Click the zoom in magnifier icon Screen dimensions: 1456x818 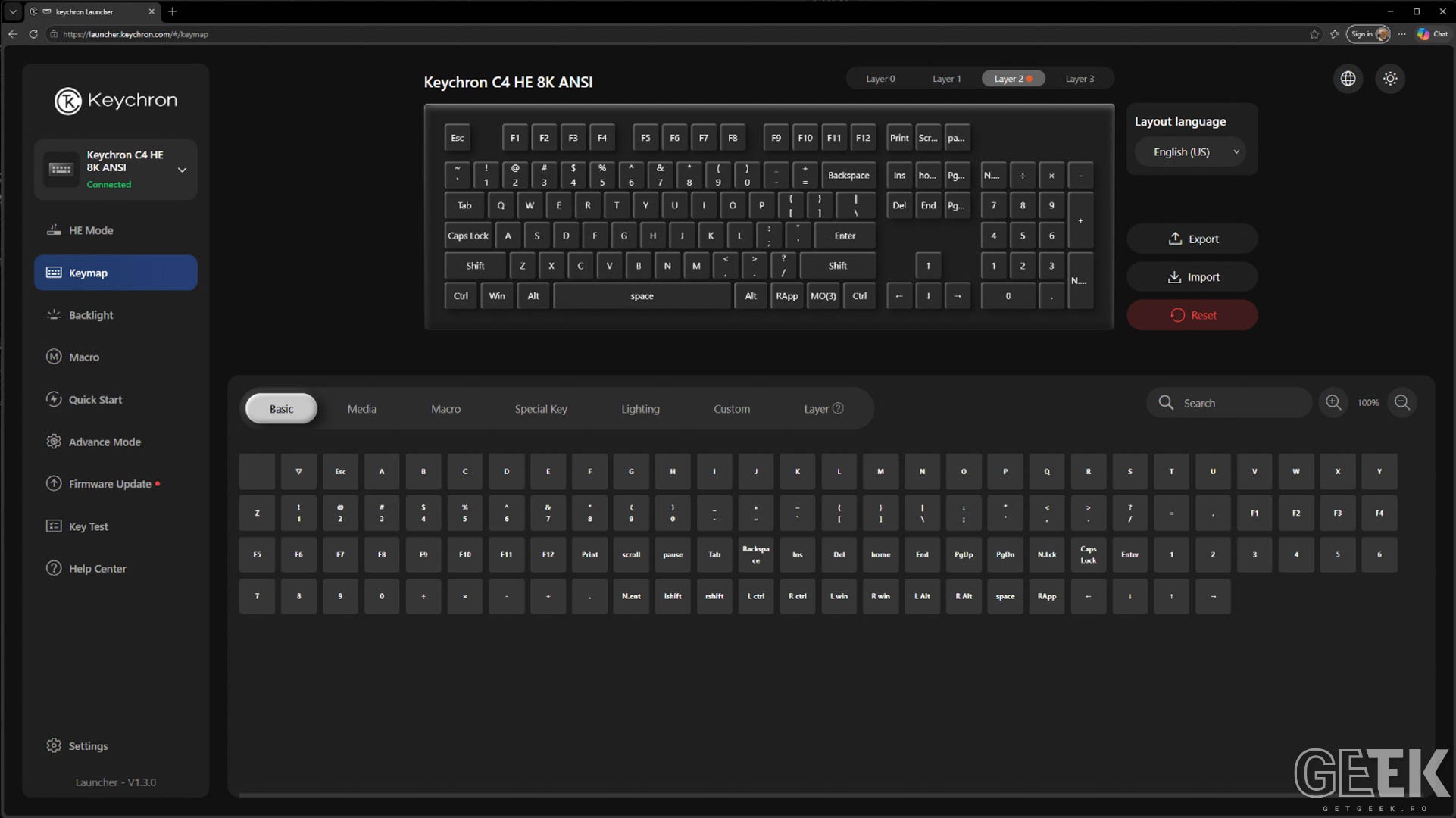pos(1333,403)
